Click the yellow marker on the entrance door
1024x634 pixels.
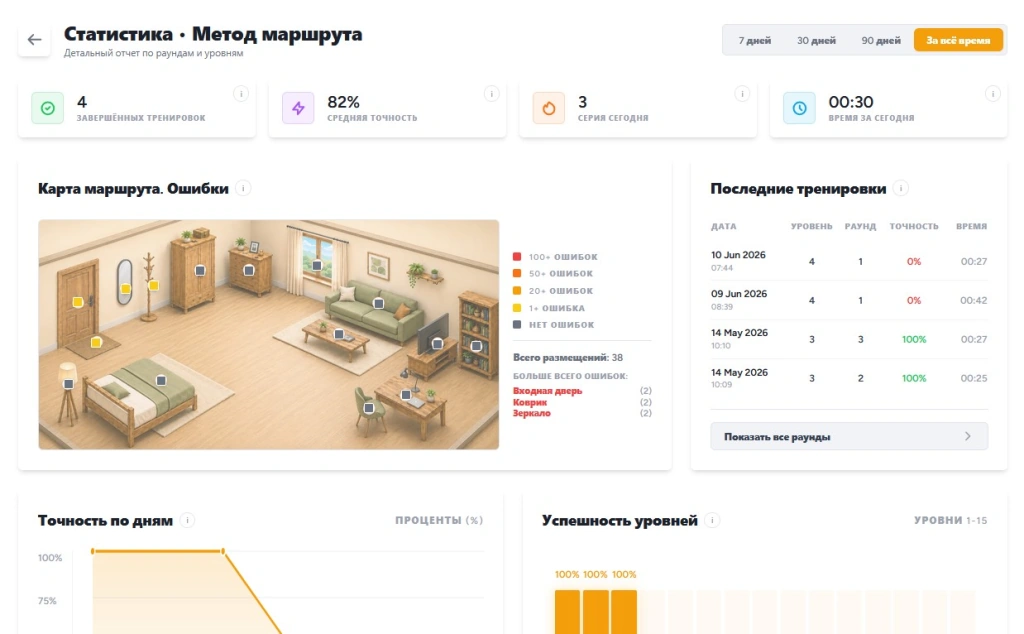tap(78, 302)
